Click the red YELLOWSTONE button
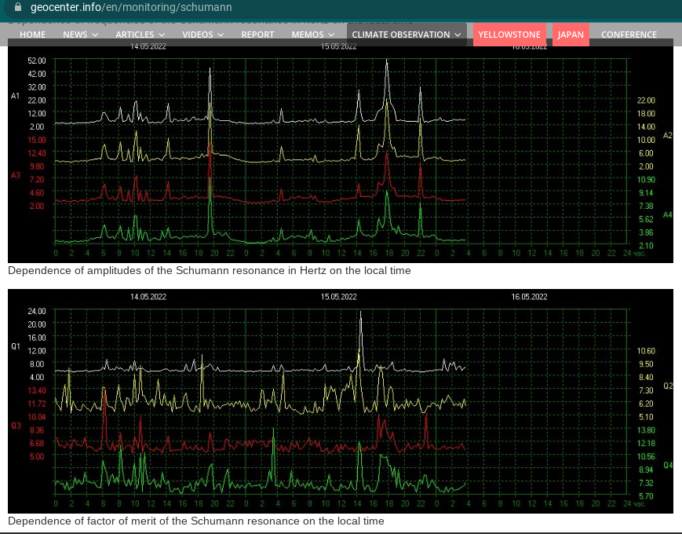This screenshot has height=534, width=682. coord(509,34)
